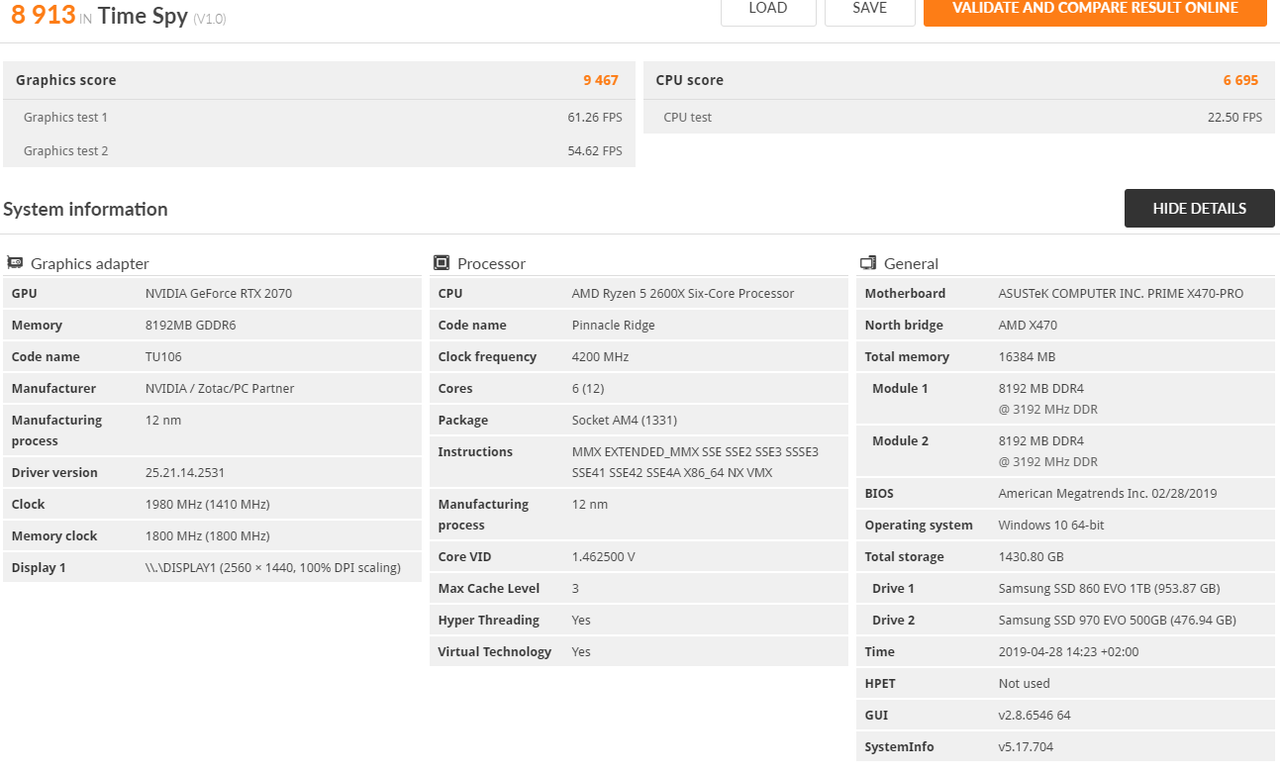Viewport: 1280px width, 764px height.
Task: Select the 8192MB GDDR6 memory value
Action: point(191,325)
